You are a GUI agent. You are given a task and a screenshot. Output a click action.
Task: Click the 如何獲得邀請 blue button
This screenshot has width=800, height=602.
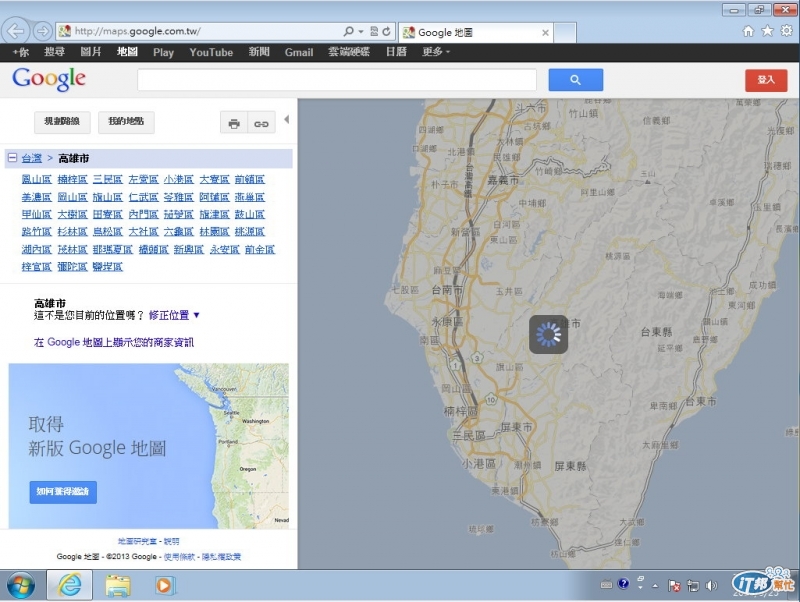point(63,492)
